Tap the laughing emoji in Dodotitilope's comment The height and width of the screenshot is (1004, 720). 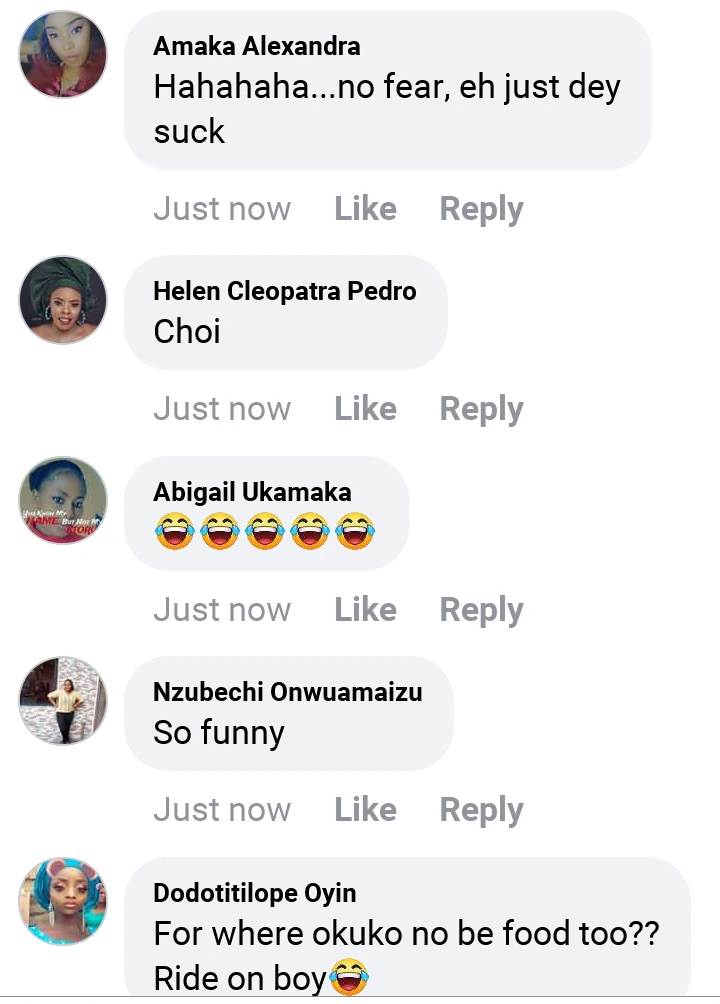(x=346, y=978)
